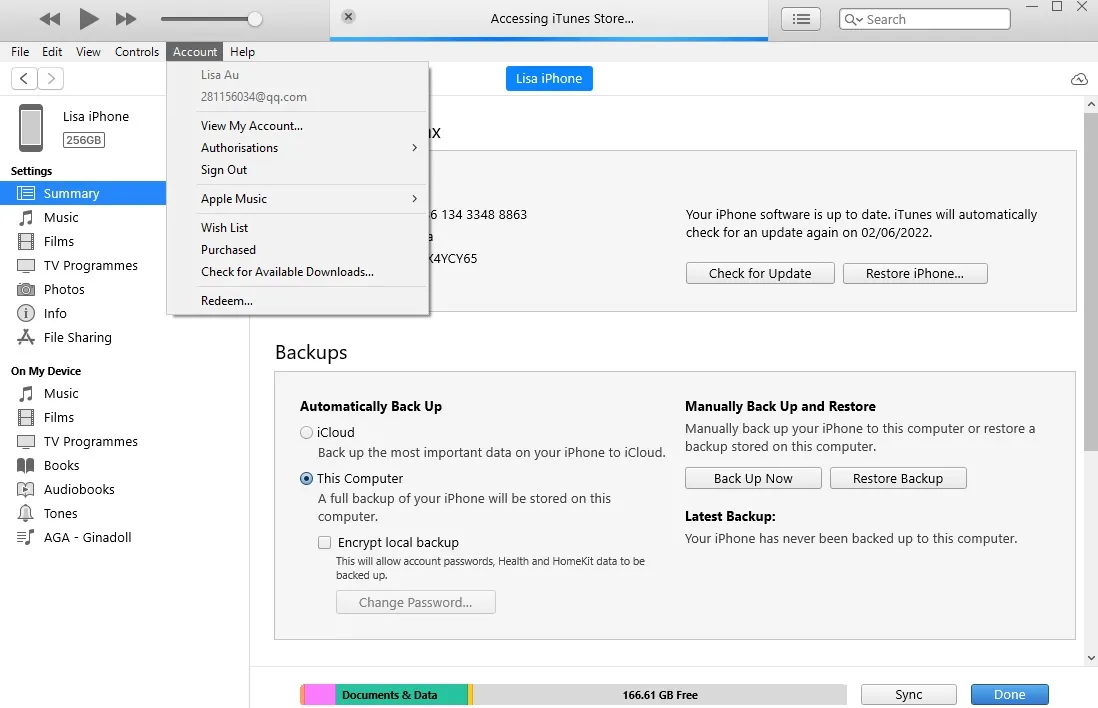Click the Lisa iPhone device button
Screen dimensions: 1098x708
[549, 78]
